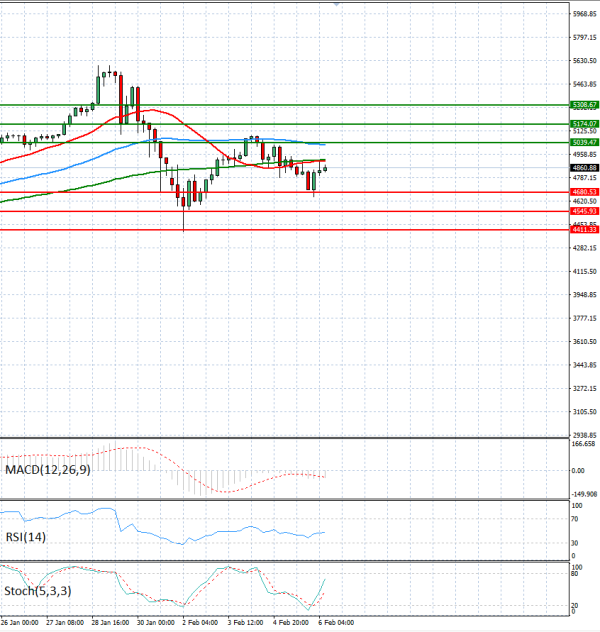600x632 pixels.
Task: Select the 5174.07 green resistance price label
Action: 585,123
